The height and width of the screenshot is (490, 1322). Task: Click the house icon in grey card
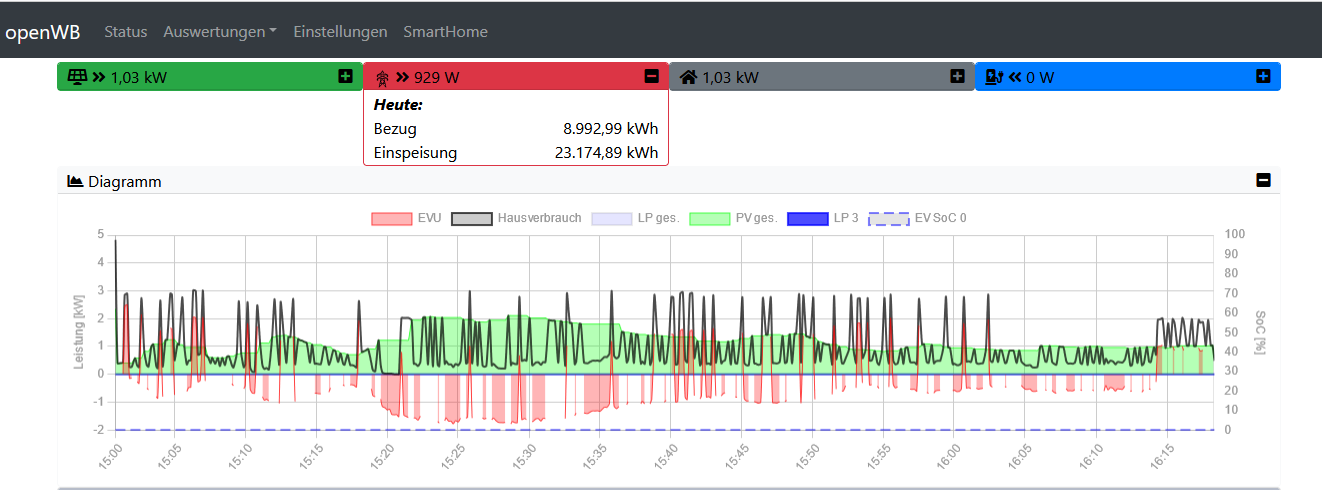[x=687, y=76]
